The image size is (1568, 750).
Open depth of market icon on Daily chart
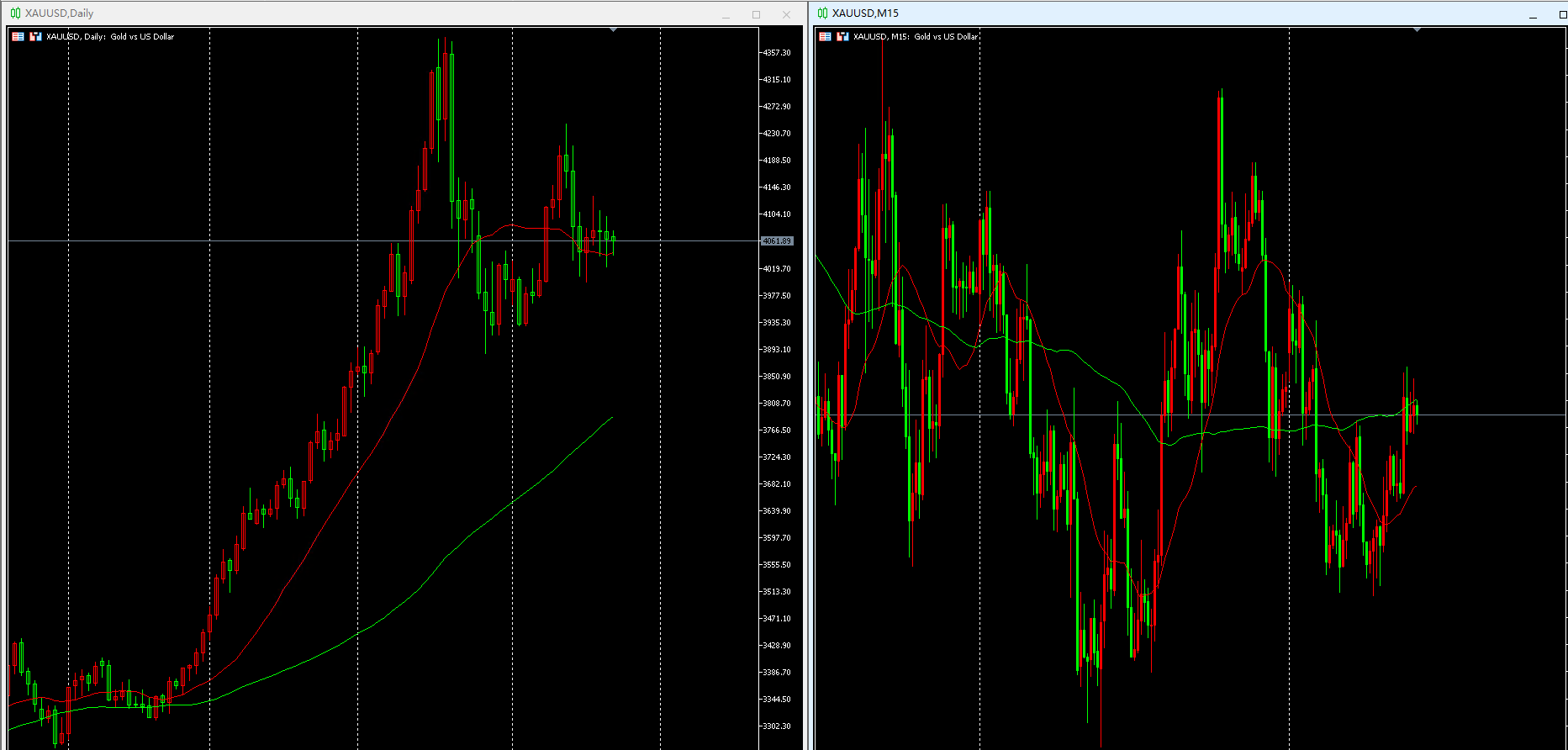coord(36,37)
